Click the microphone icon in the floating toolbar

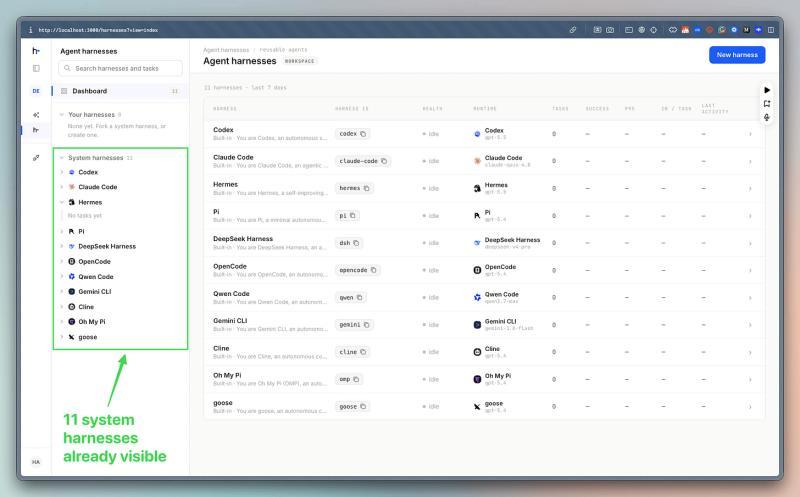(767, 117)
